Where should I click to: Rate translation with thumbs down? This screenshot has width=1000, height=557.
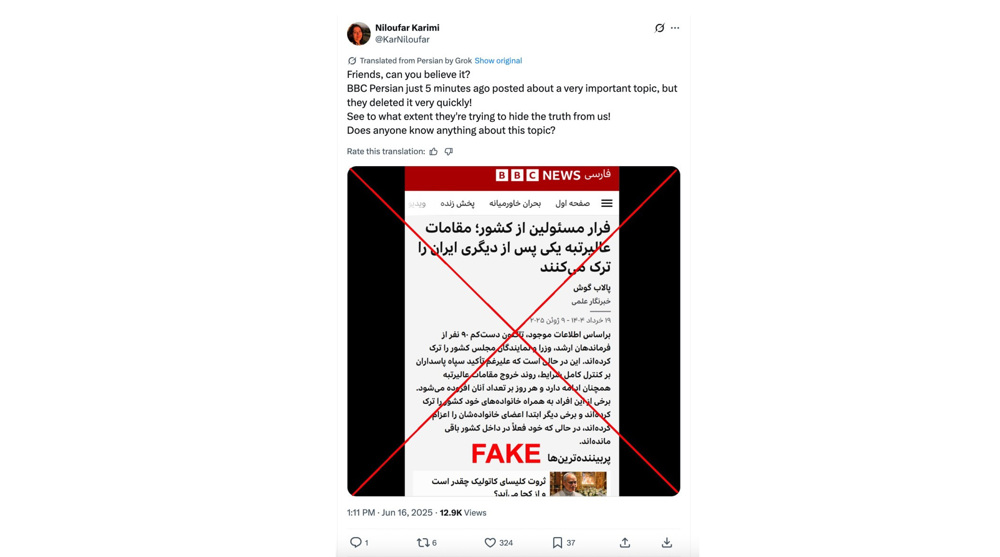(449, 151)
